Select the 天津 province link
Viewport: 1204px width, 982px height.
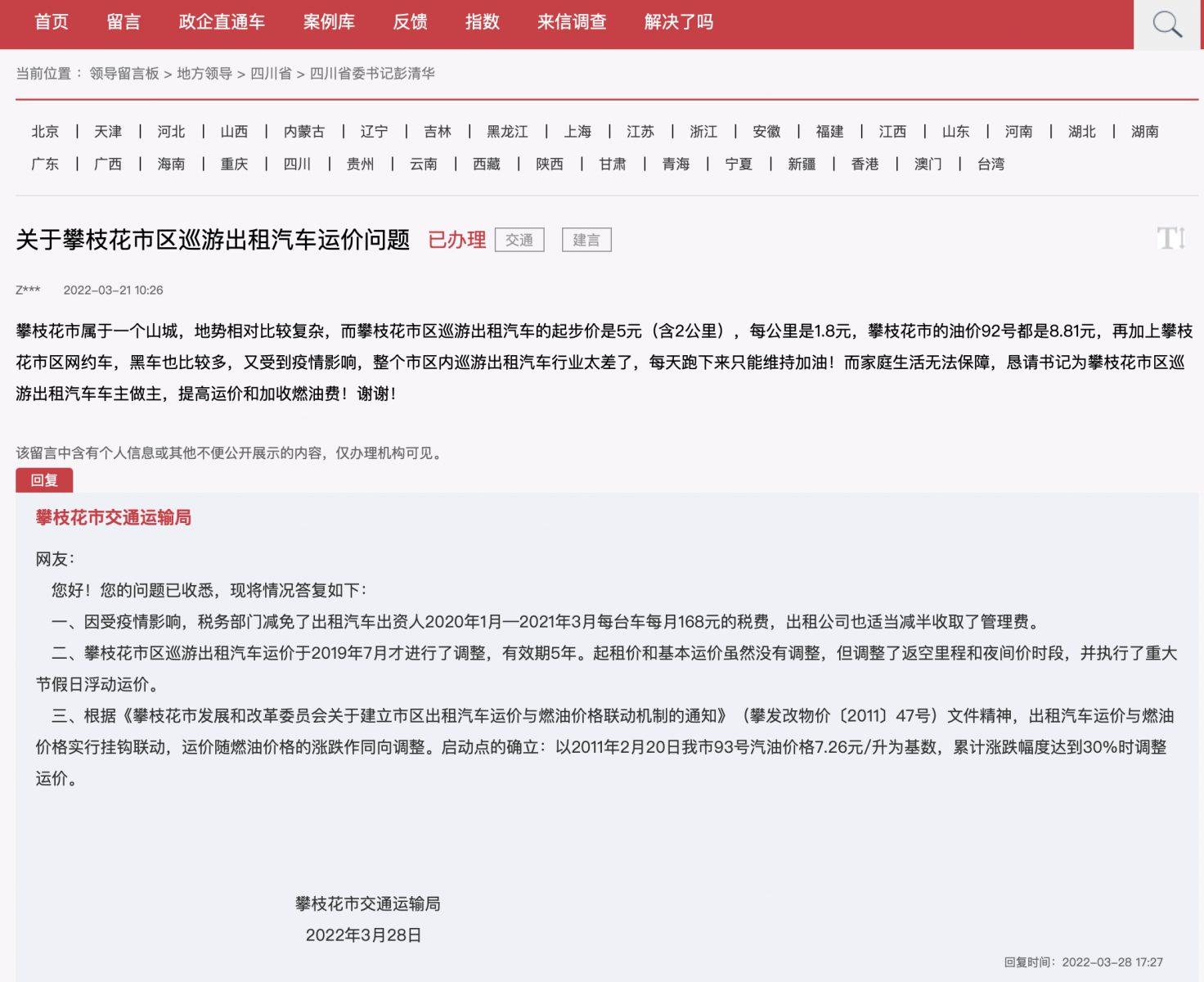pyautogui.click(x=108, y=132)
